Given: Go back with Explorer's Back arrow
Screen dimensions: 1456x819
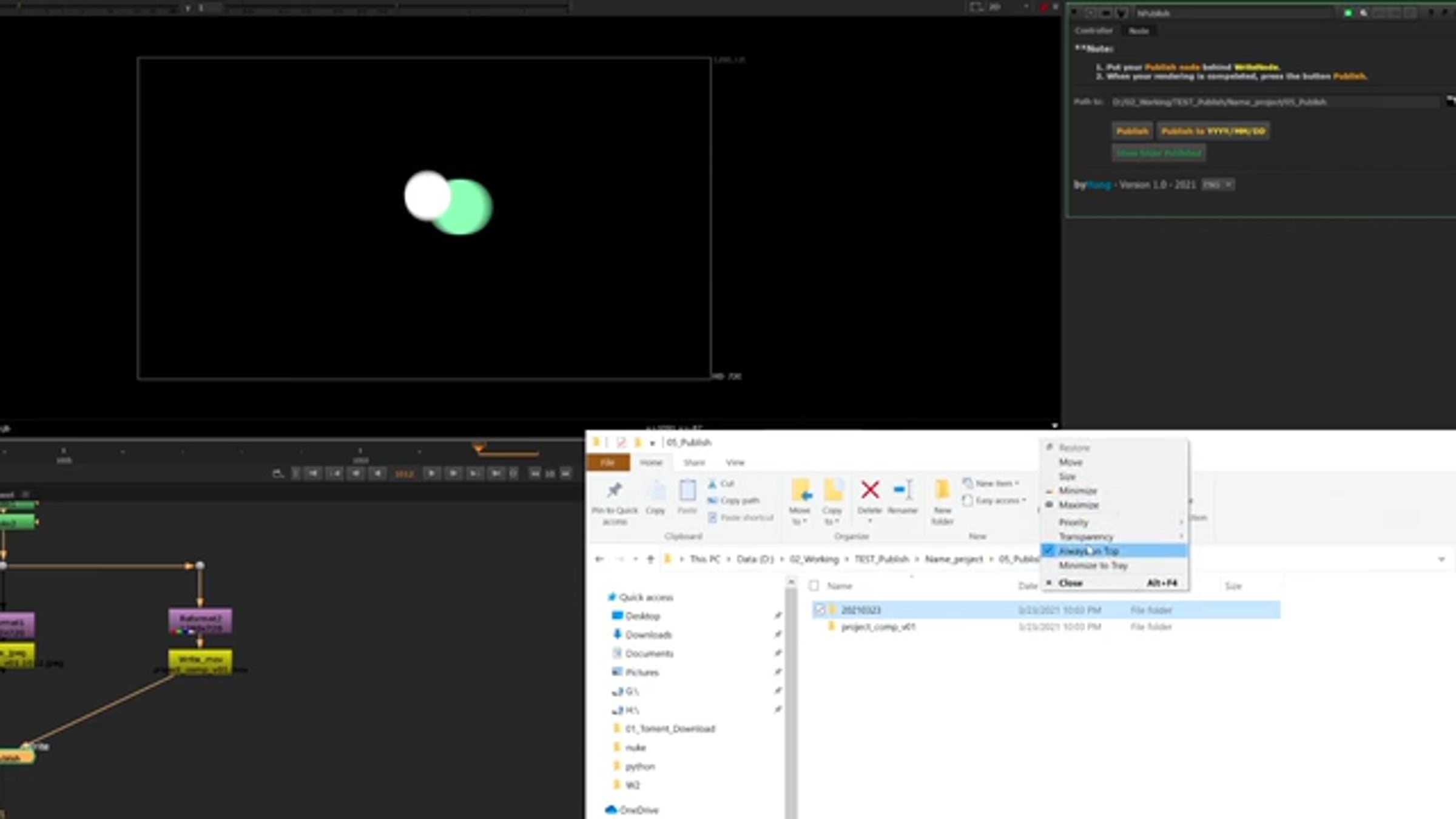Looking at the screenshot, I should [599, 559].
